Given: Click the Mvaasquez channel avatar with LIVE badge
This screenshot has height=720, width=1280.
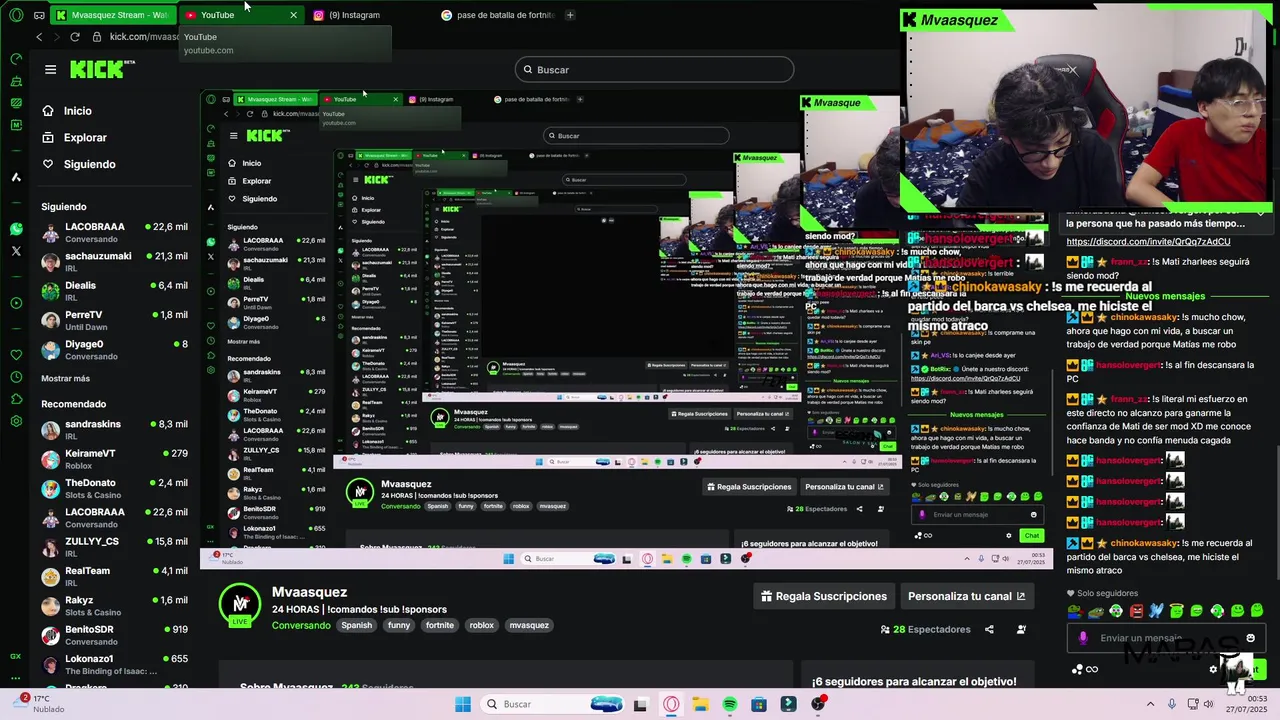Looking at the screenshot, I should pos(240,605).
